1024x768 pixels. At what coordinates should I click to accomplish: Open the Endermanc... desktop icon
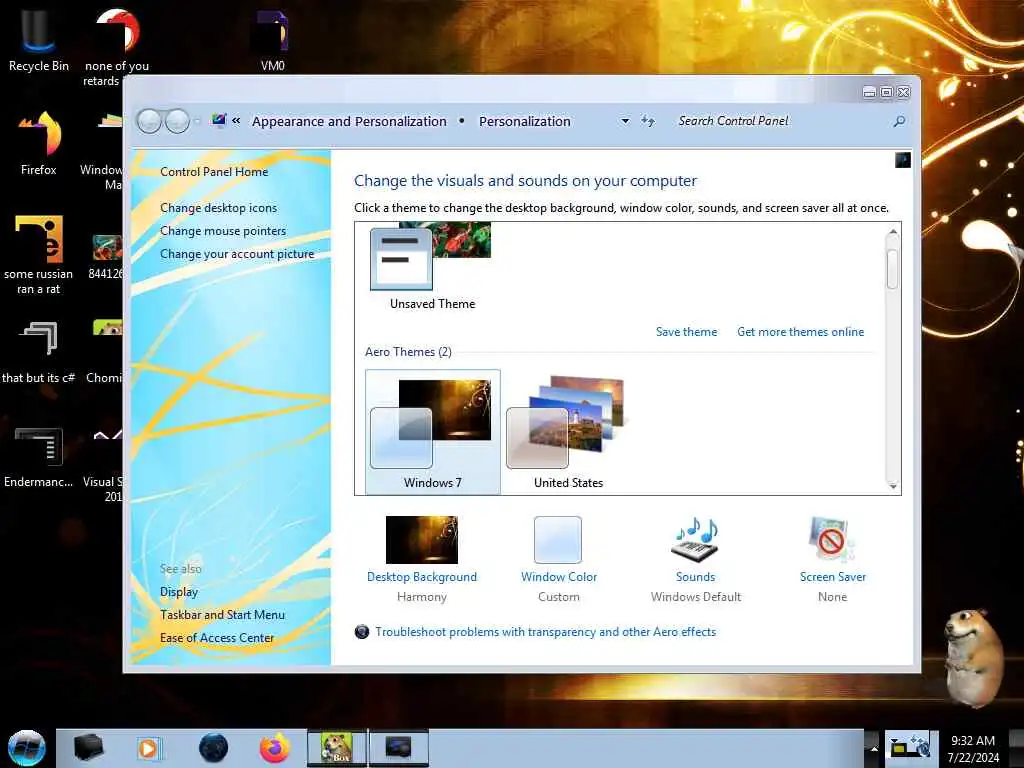click(39, 456)
